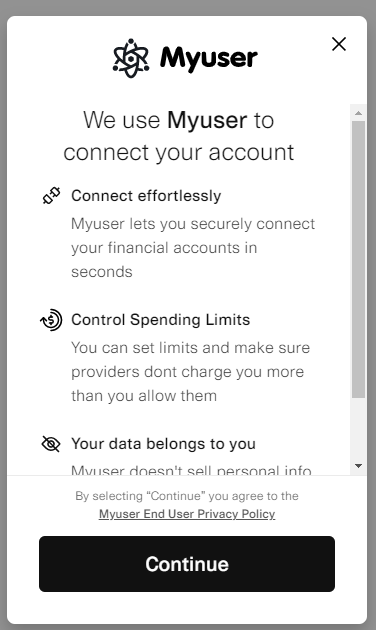This screenshot has height=630, width=376.
Task: Click the Myuser atom logo icon
Action: point(131,58)
